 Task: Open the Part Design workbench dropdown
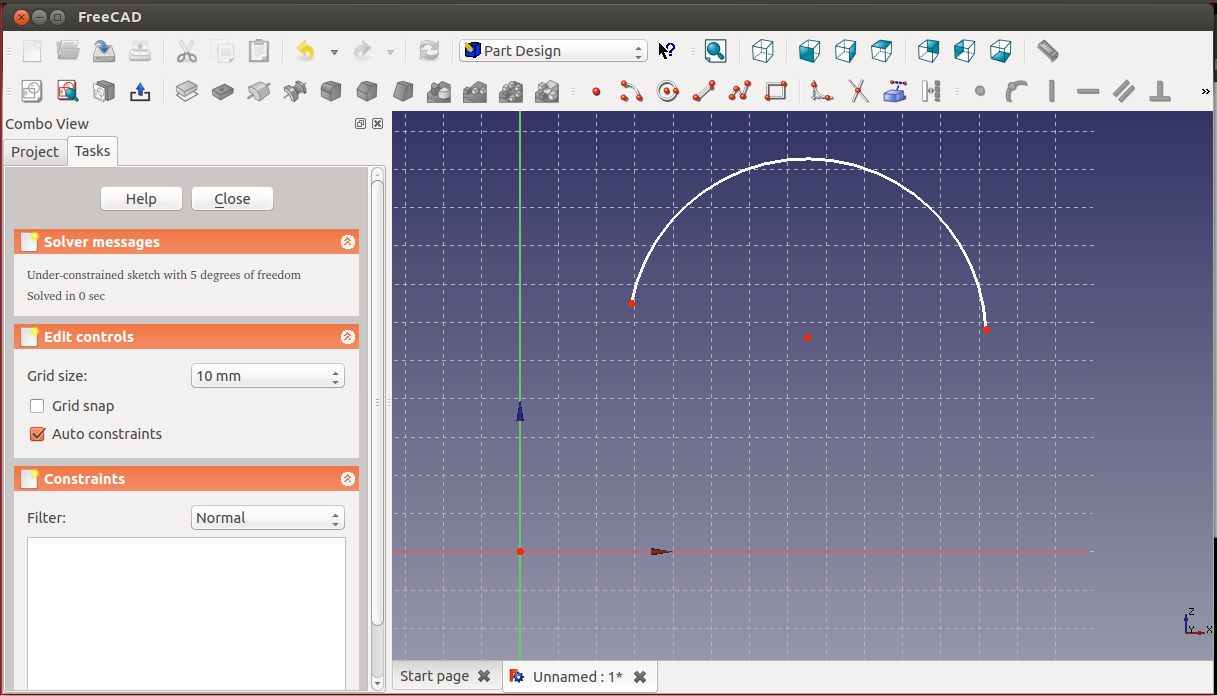point(553,51)
